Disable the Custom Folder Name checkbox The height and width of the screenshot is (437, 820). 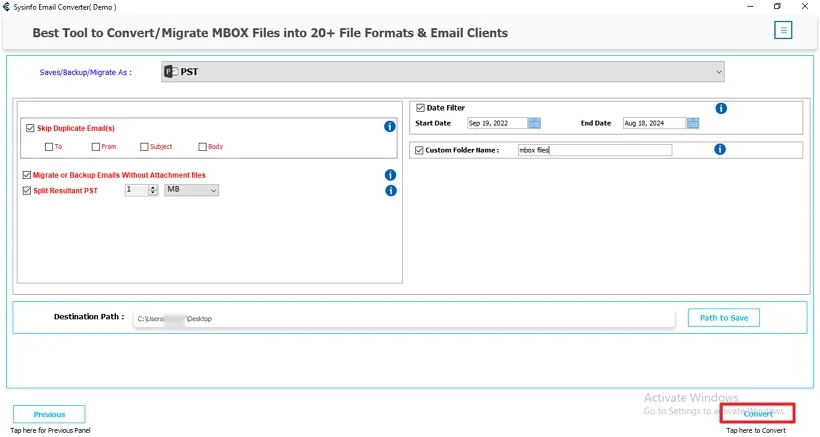(x=419, y=150)
